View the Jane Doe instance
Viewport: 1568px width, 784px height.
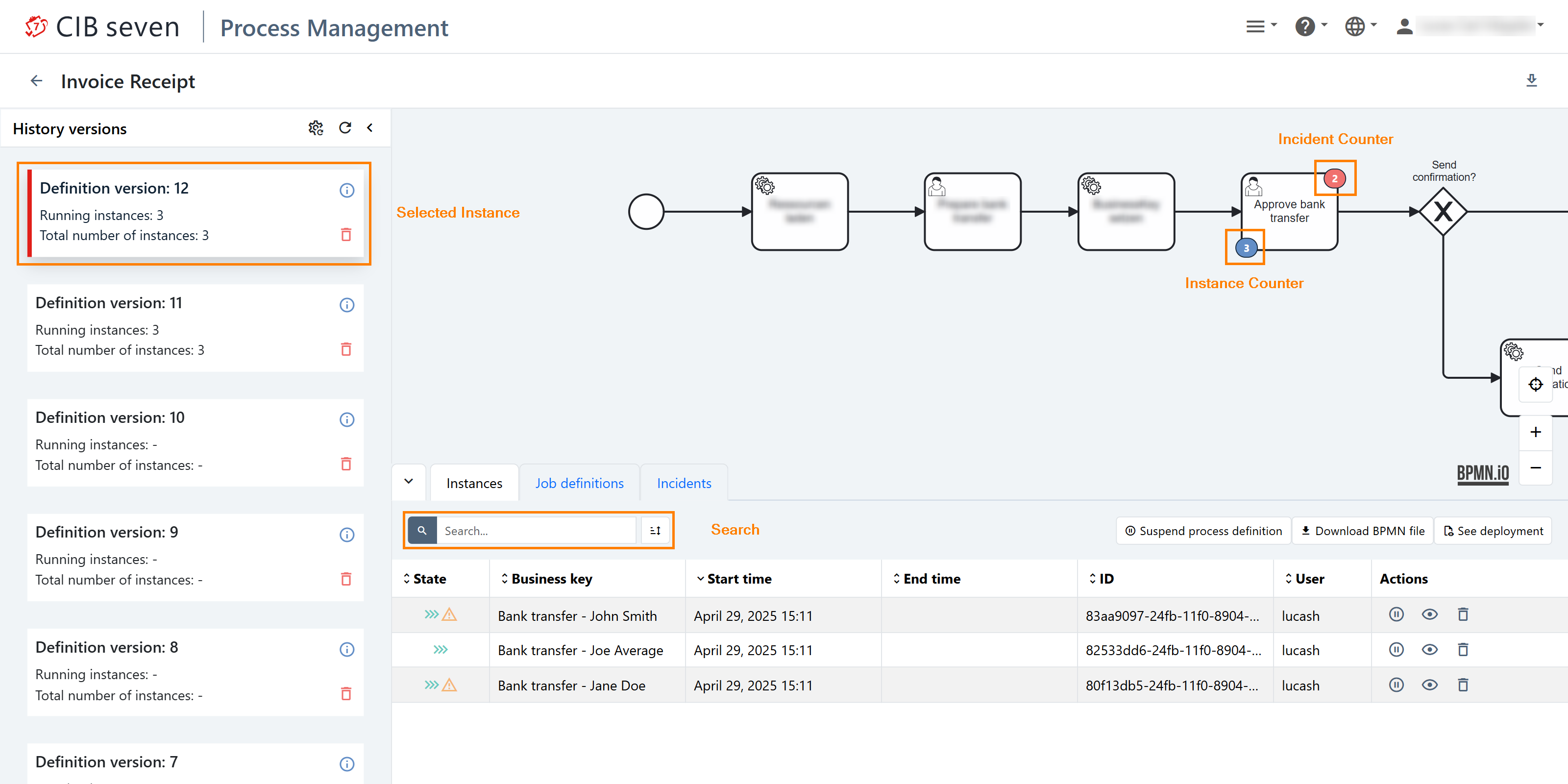1429,685
